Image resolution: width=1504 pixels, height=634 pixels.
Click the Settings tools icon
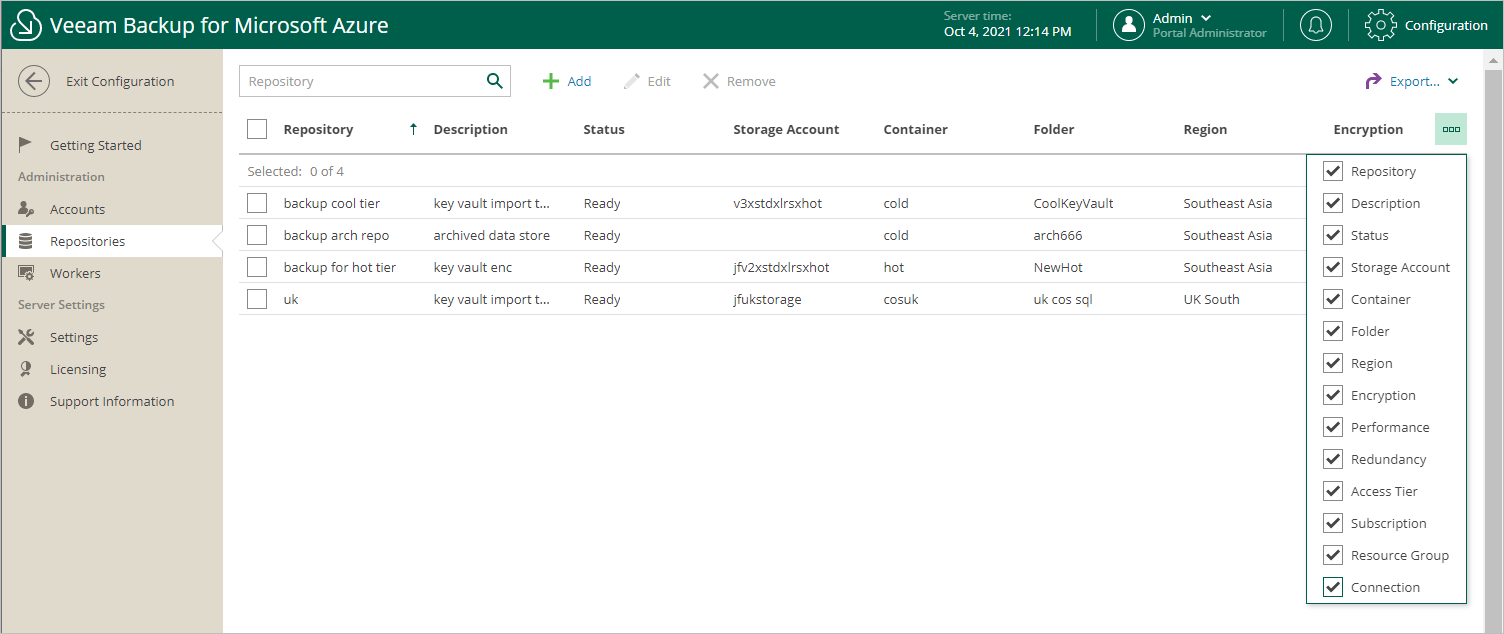(26, 337)
